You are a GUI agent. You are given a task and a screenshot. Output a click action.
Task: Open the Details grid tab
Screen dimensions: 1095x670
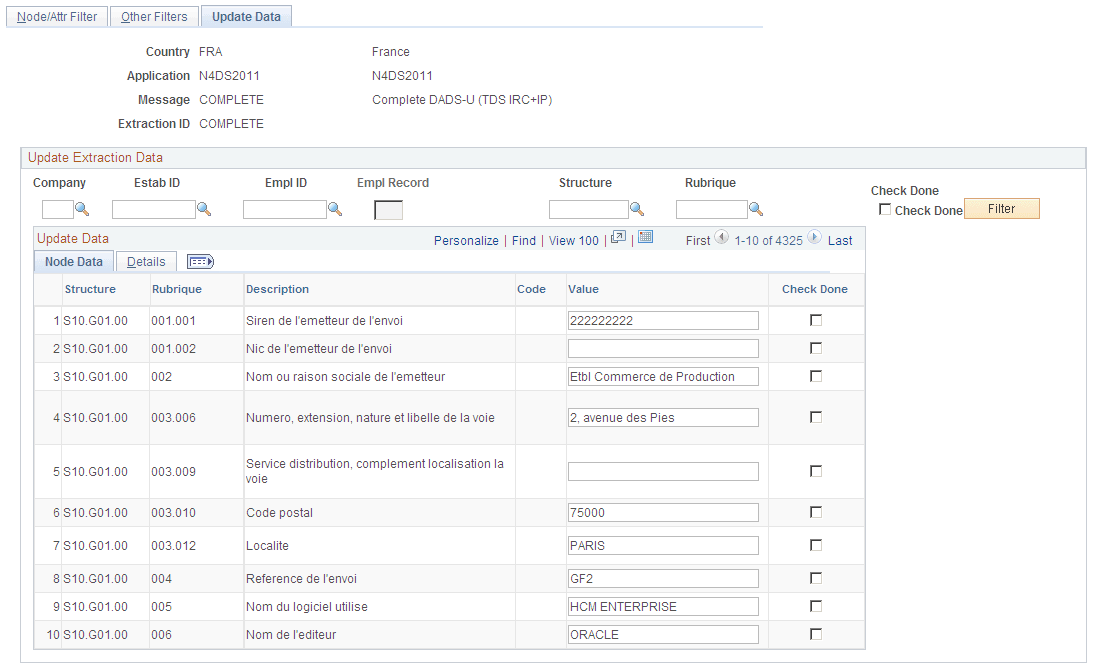pos(146,262)
